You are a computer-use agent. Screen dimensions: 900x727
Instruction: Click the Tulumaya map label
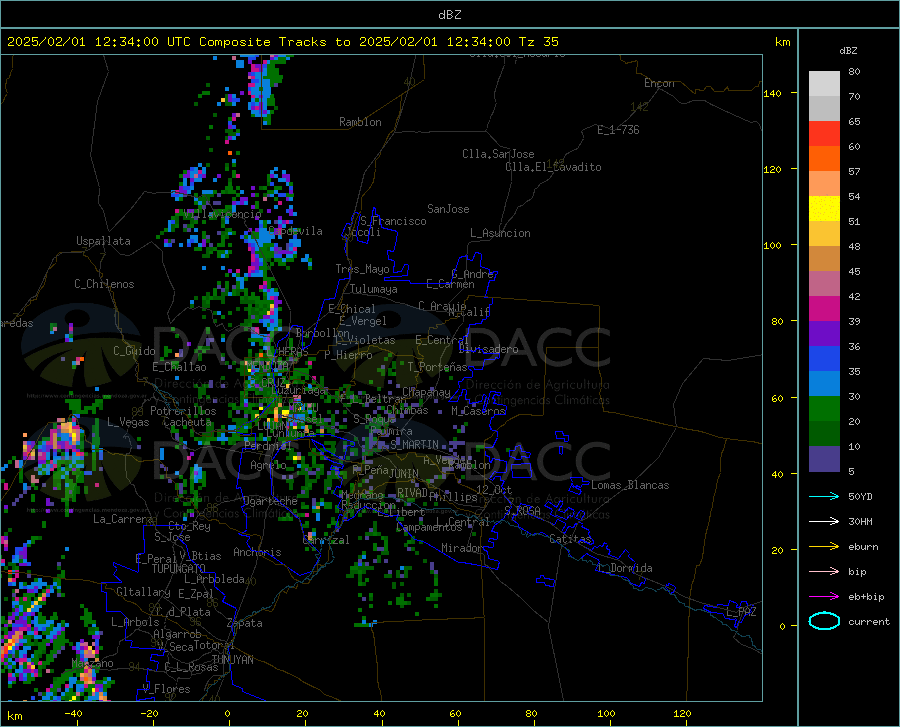374,289
